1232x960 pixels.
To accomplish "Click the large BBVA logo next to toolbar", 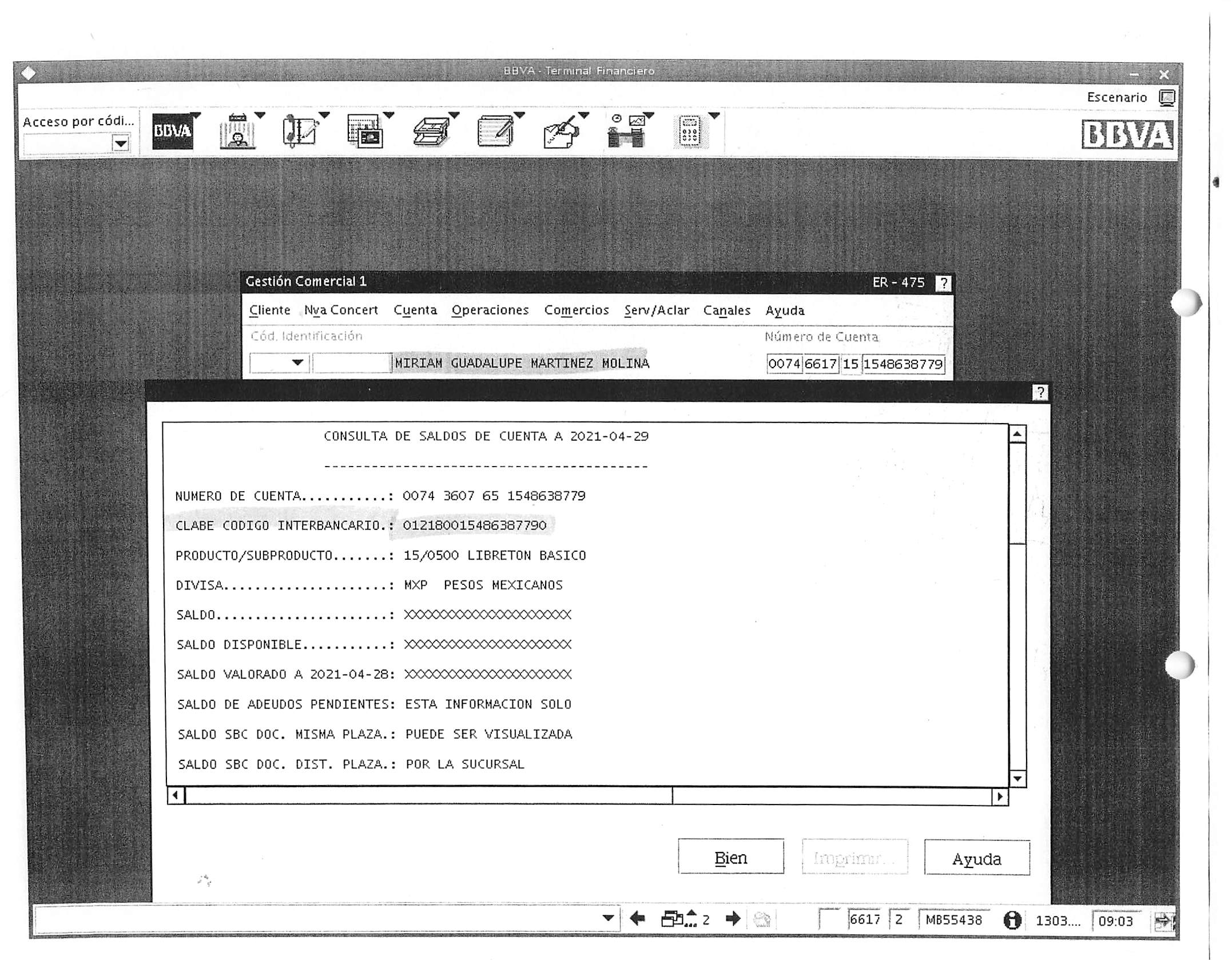I will tap(1127, 135).
